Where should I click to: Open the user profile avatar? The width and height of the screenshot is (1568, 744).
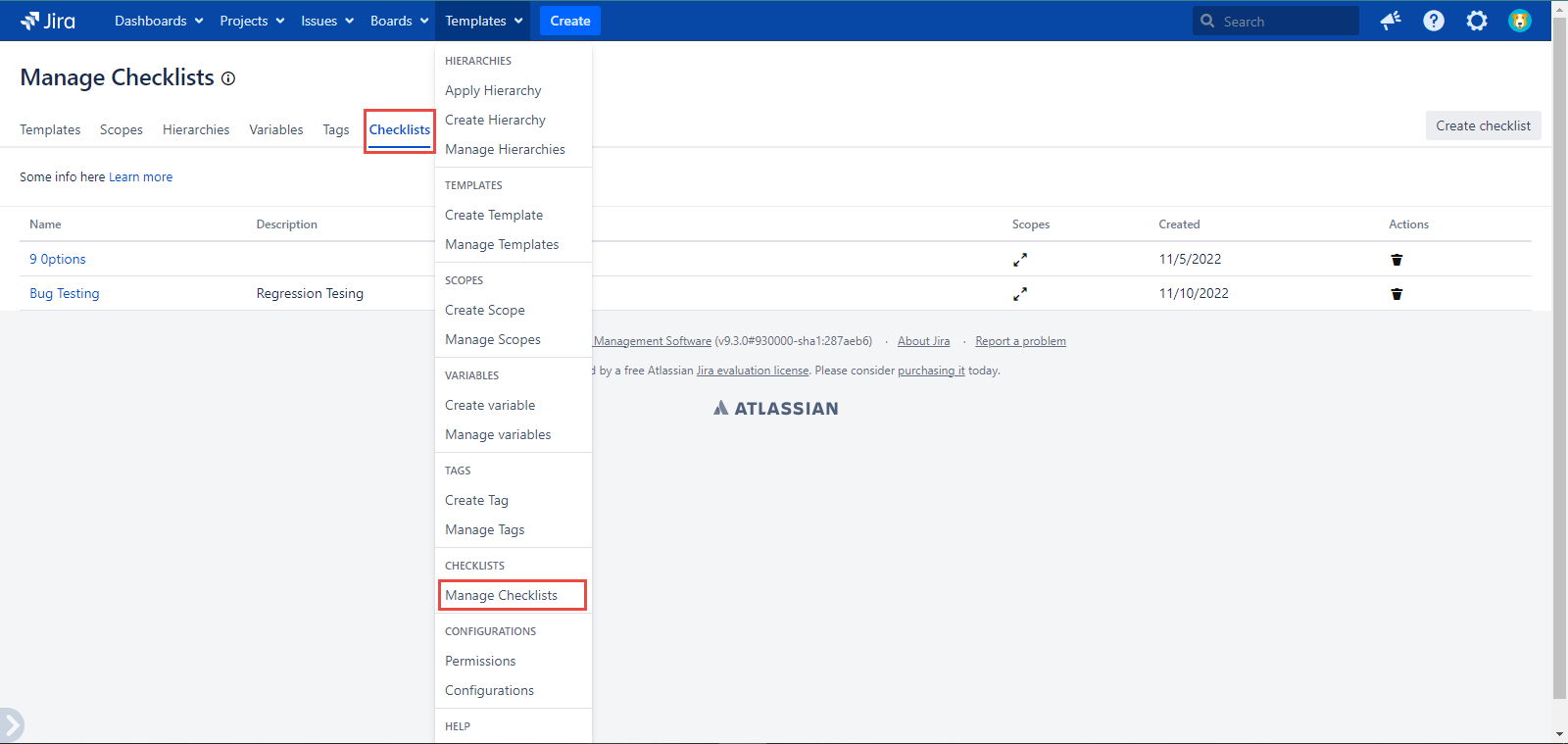pos(1519,21)
